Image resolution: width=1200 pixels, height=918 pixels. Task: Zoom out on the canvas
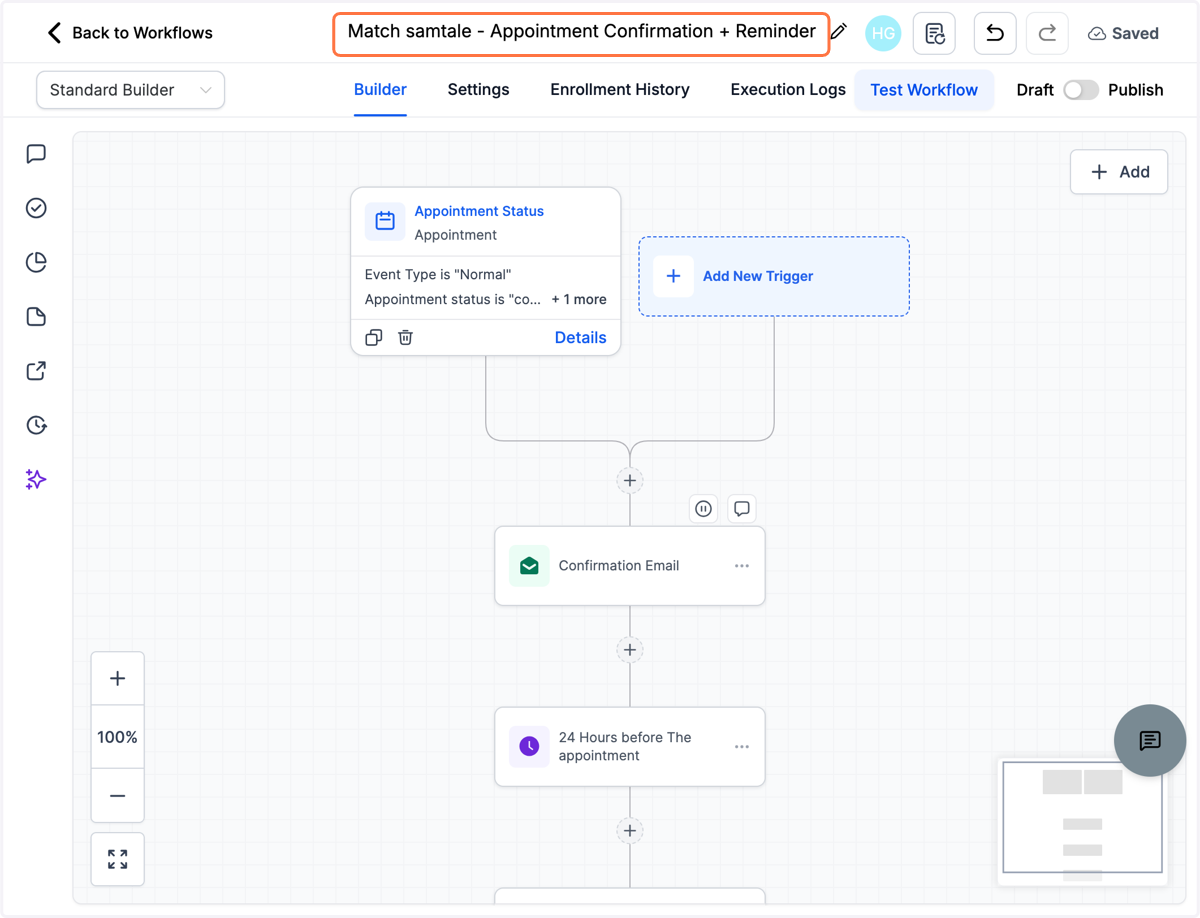(x=118, y=796)
